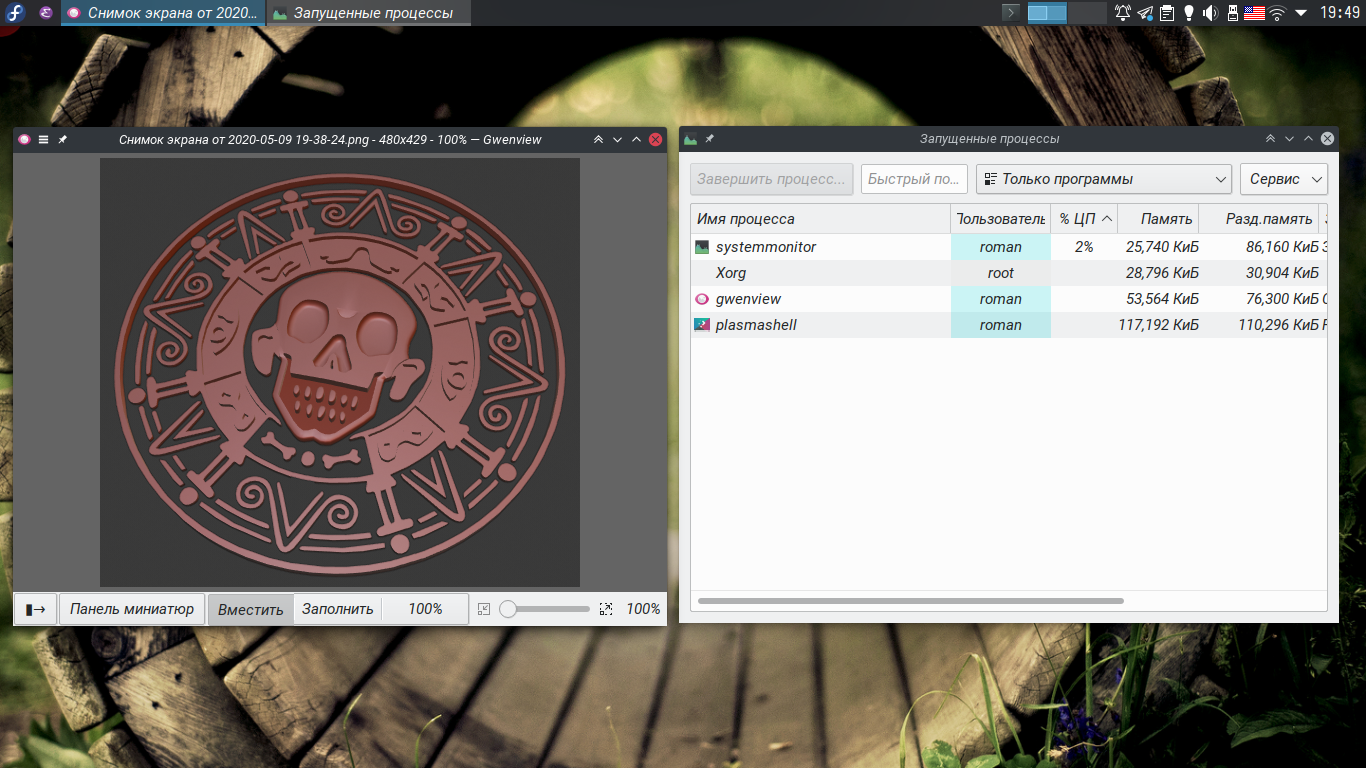Sort by % ЦП column header
The image size is (1366, 768).
click(x=1084, y=219)
